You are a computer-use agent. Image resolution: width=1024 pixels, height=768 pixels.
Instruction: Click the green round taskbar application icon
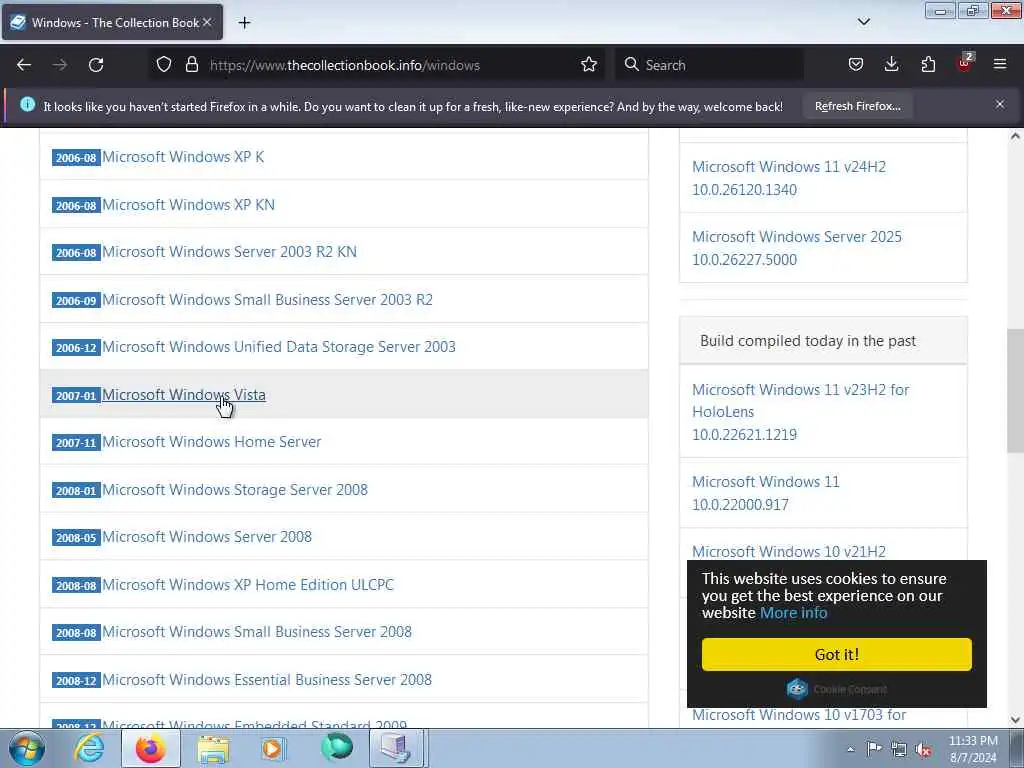(337, 747)
